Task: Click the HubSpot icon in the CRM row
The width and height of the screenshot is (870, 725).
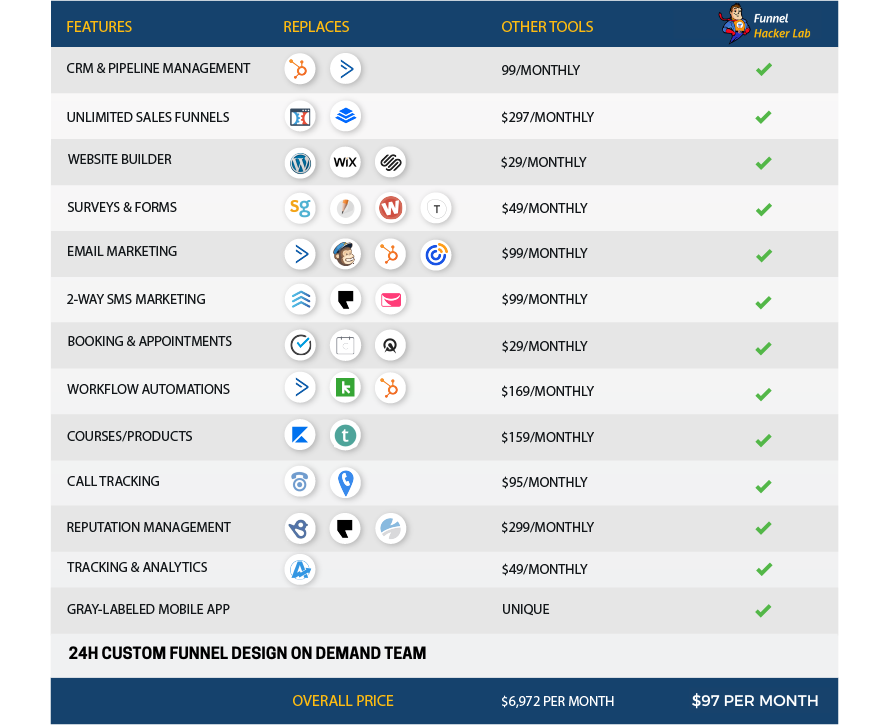Action: coord(300,69)
